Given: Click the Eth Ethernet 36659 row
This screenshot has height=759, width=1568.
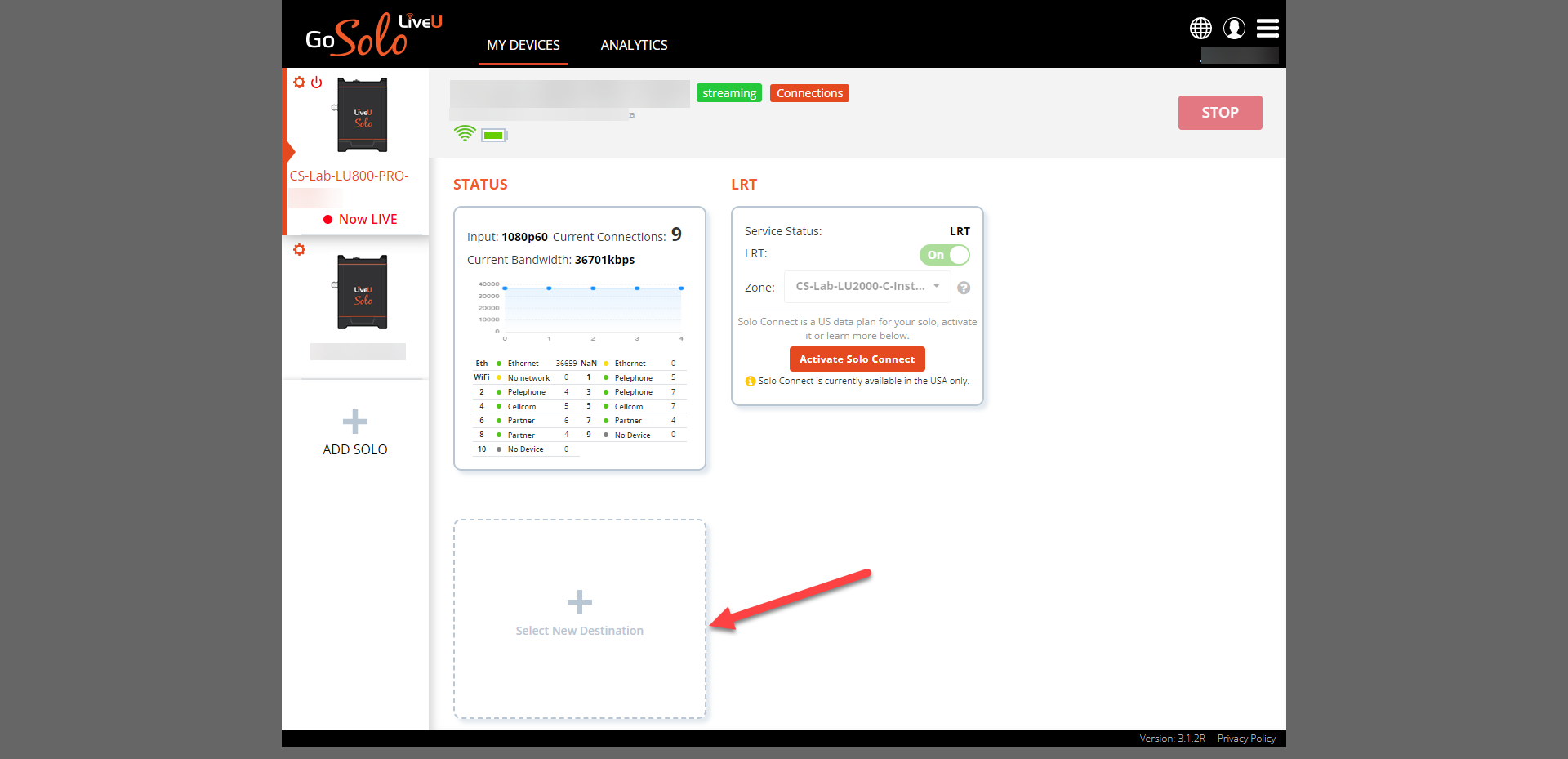Looking at the screenshot, I should point(526,364).
